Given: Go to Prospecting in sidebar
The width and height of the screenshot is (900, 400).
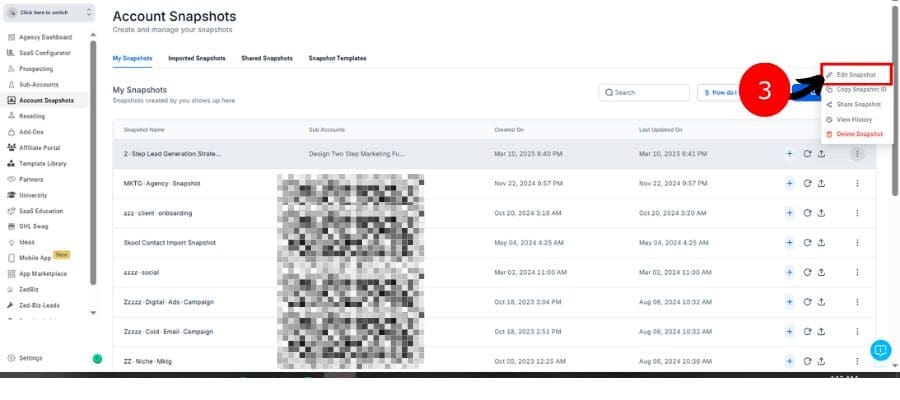Looking at the screenshot, I should pos(36,69).
